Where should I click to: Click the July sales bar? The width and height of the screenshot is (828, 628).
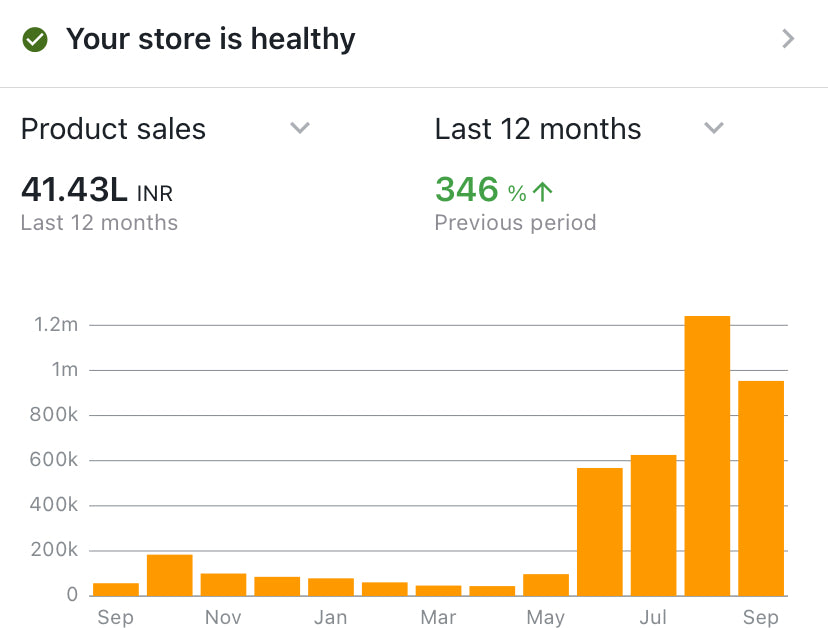tap(653, 525)
